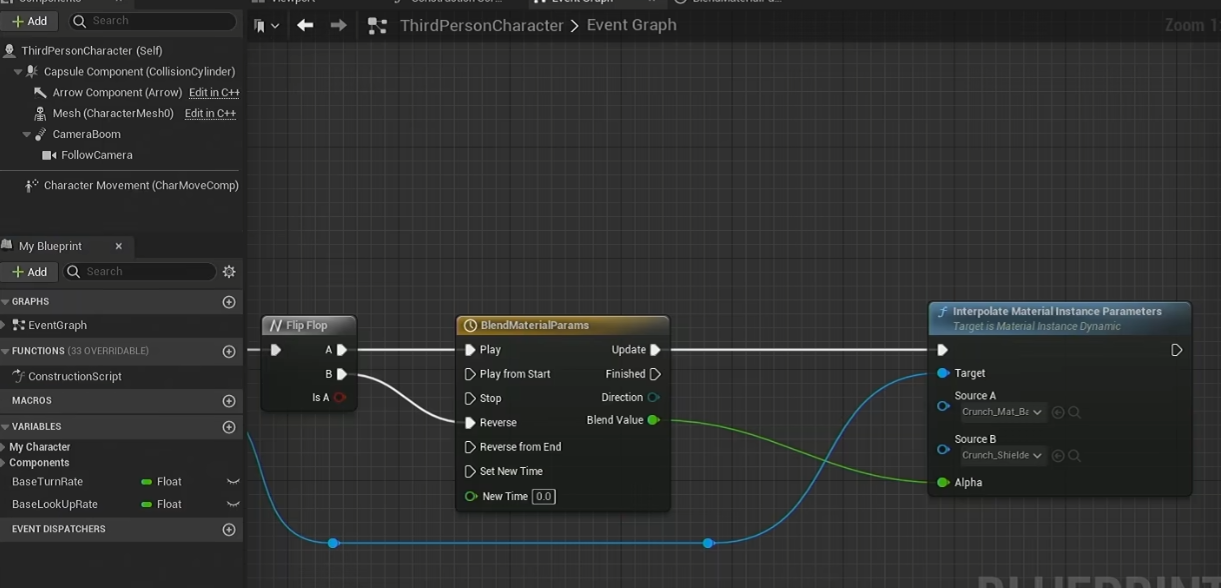The height and width of the screenshot is (588, 1221).
Task: Expand the EventGraph entry
Action: tap(5, 325)
